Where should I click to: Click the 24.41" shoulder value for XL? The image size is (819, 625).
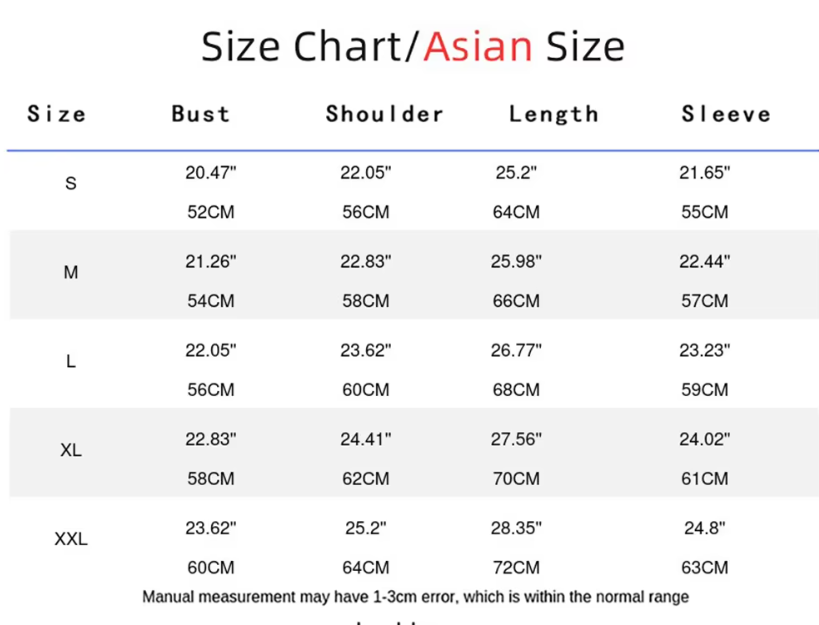(x=366, y=439)
